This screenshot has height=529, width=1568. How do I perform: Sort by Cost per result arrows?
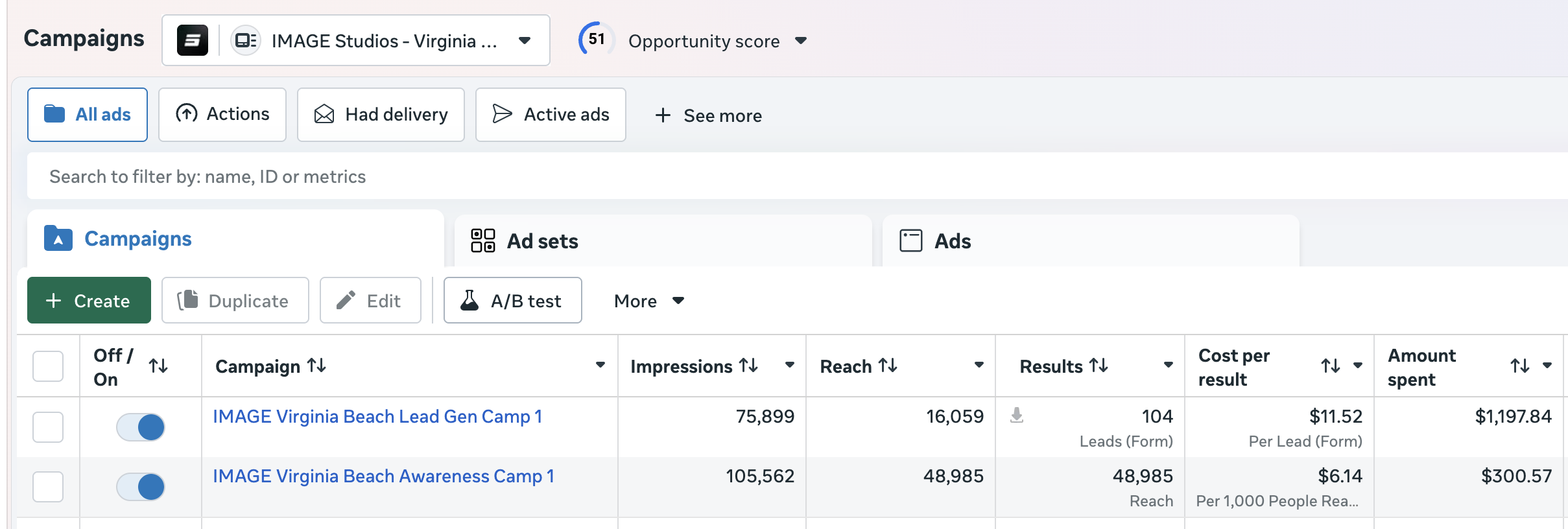coord(1331,366)
